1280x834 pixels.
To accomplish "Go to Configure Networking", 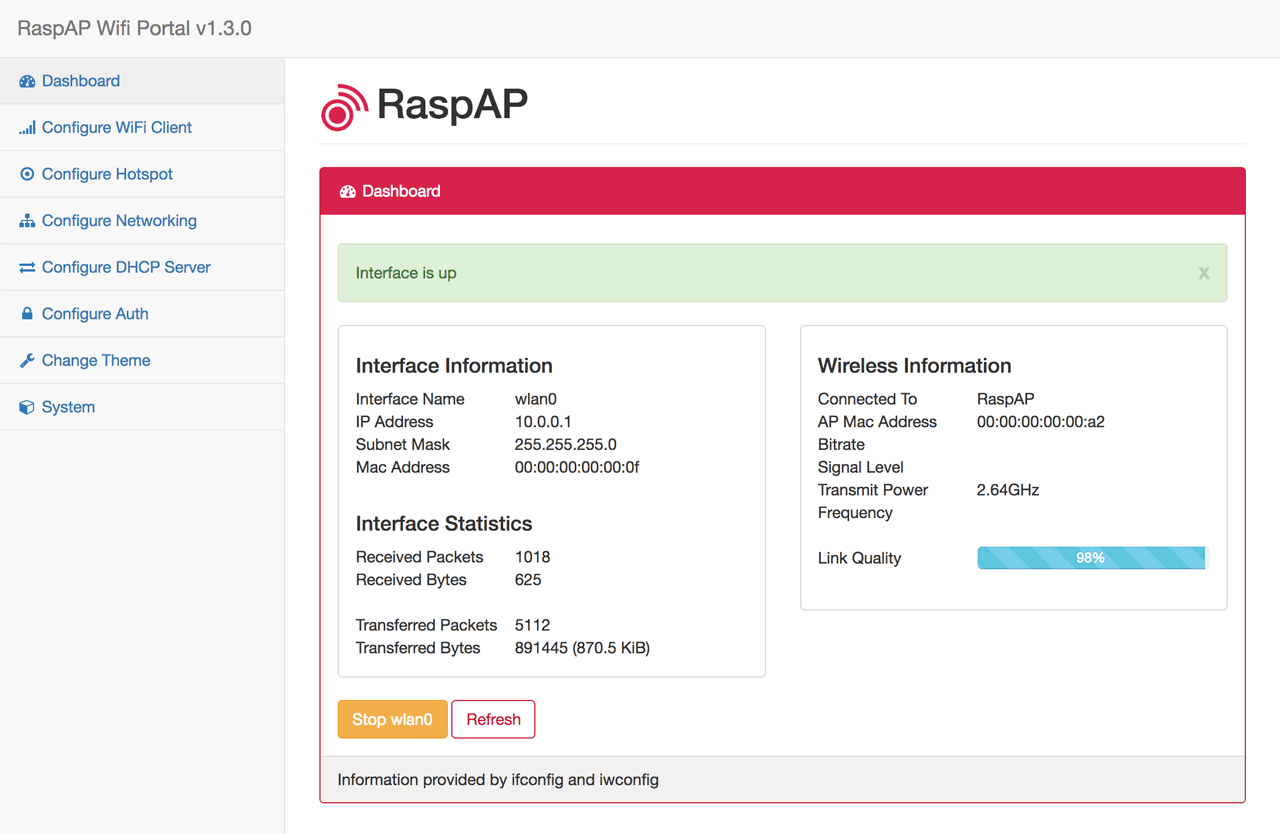I will click(142, 221).
